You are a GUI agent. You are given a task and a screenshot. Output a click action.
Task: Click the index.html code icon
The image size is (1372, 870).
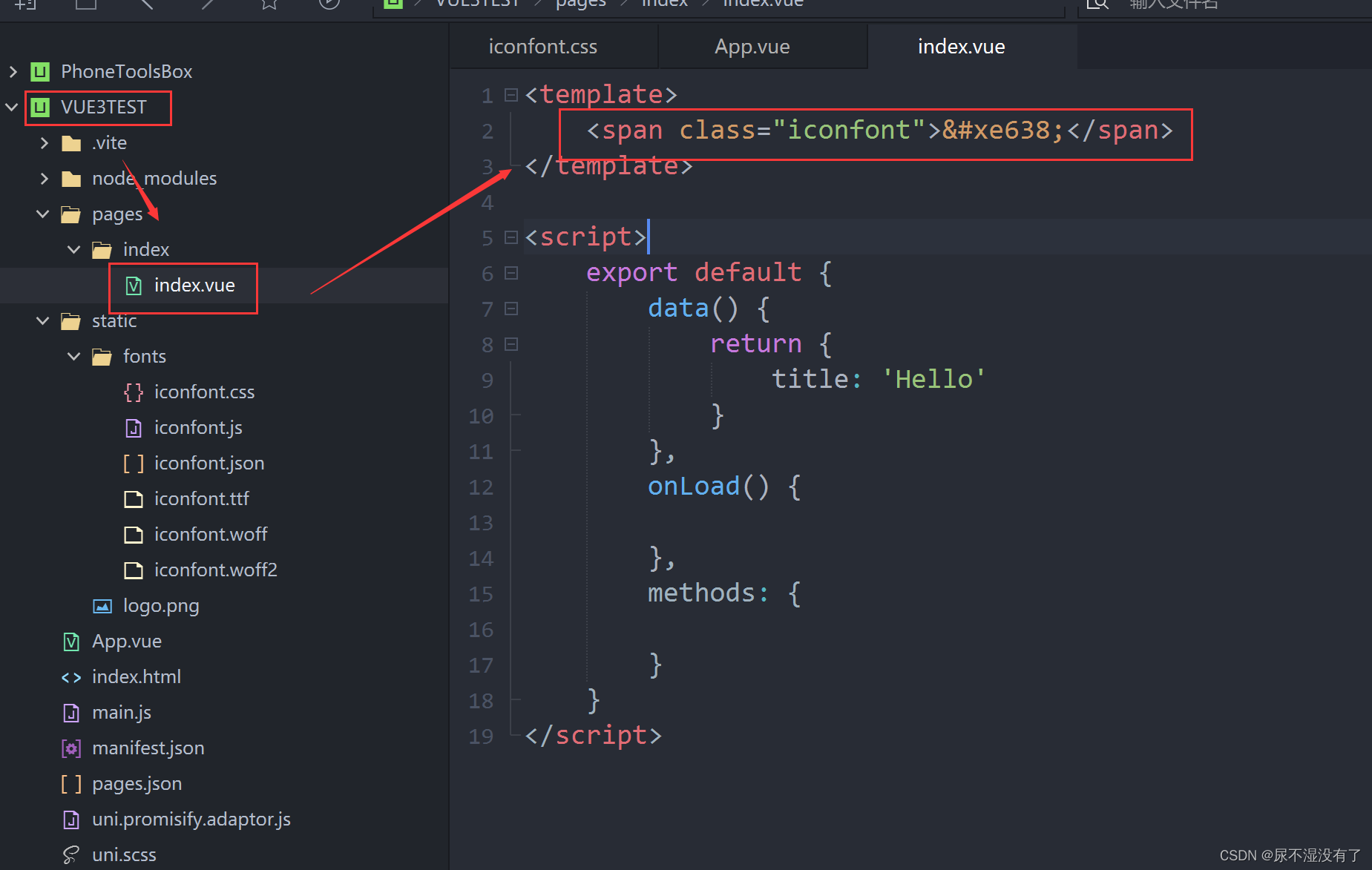[x=71, y=677]
